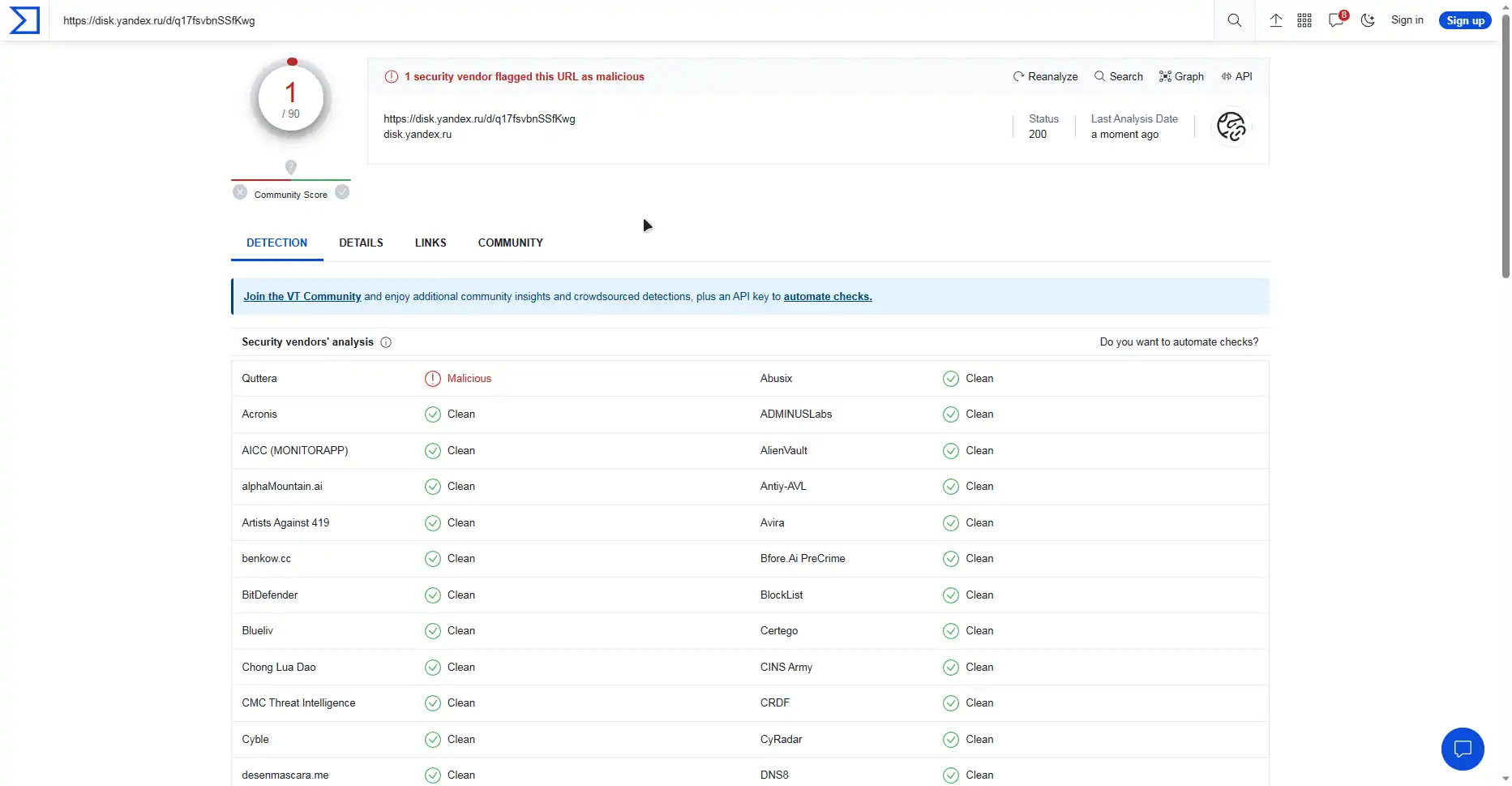Click the Clean check icon for DNS8
This screenshot has width=1512, height=786.
click(x=951, y=775)
